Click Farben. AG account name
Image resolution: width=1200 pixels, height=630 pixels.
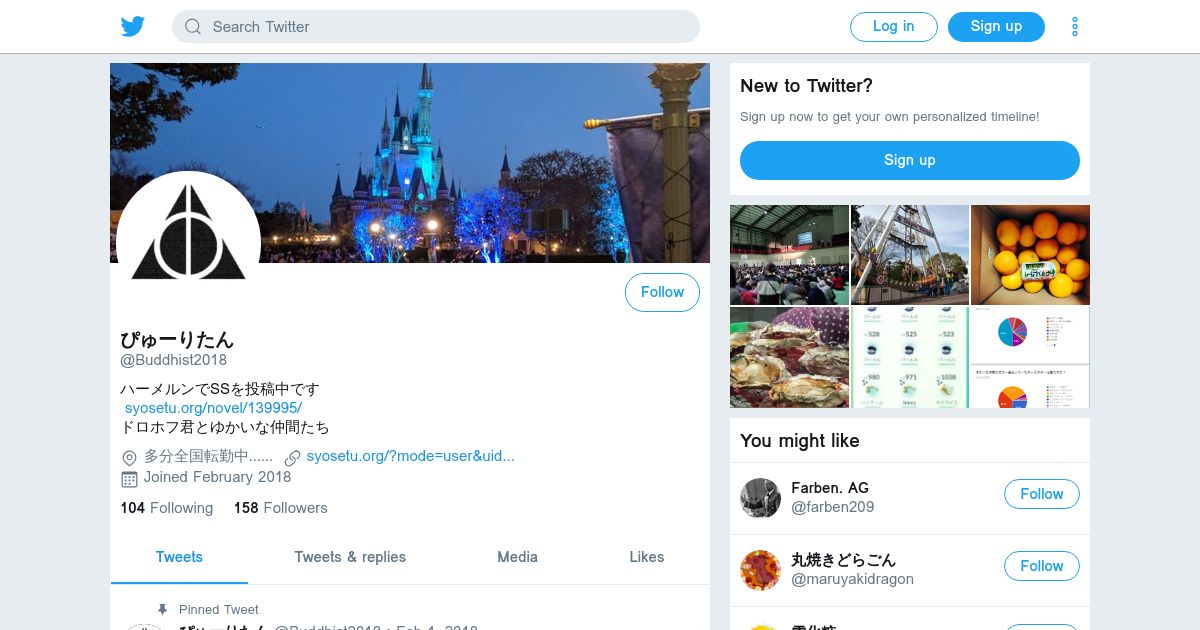point(830,488)
